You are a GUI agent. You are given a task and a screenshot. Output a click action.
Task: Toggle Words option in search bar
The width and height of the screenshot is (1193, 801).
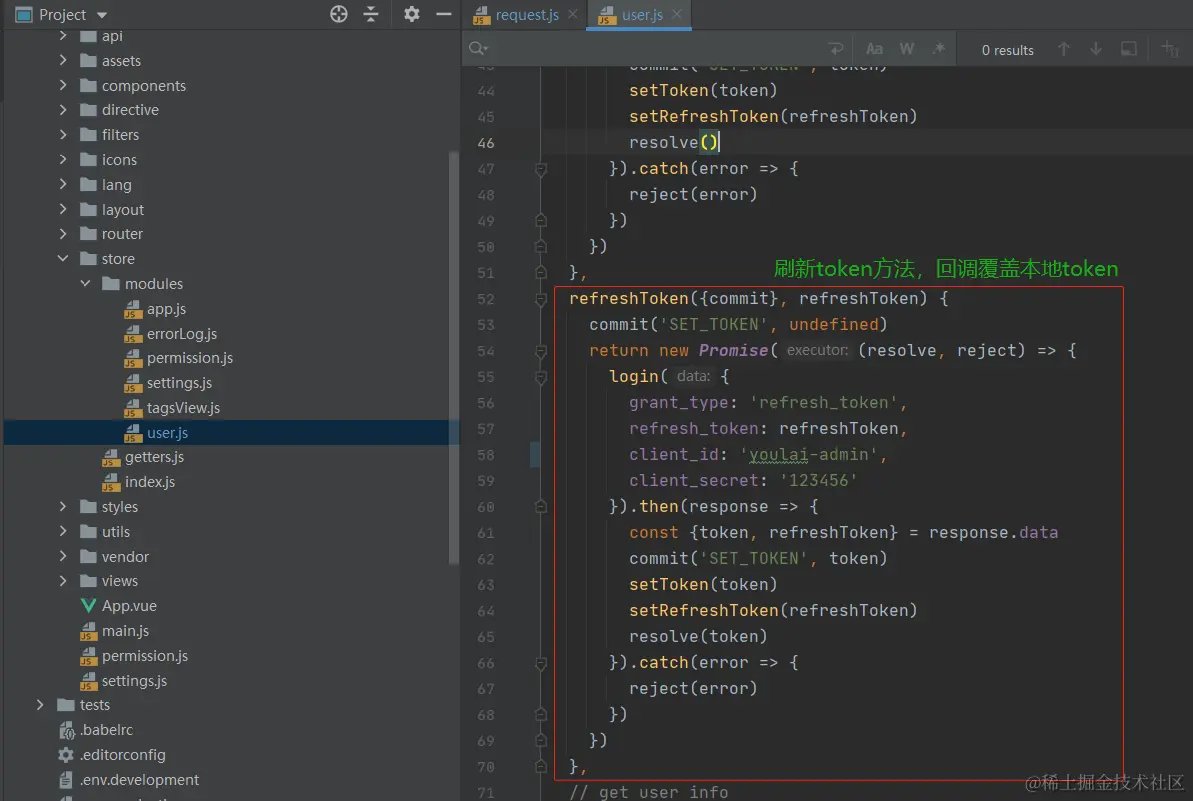[x=907, y=49]
